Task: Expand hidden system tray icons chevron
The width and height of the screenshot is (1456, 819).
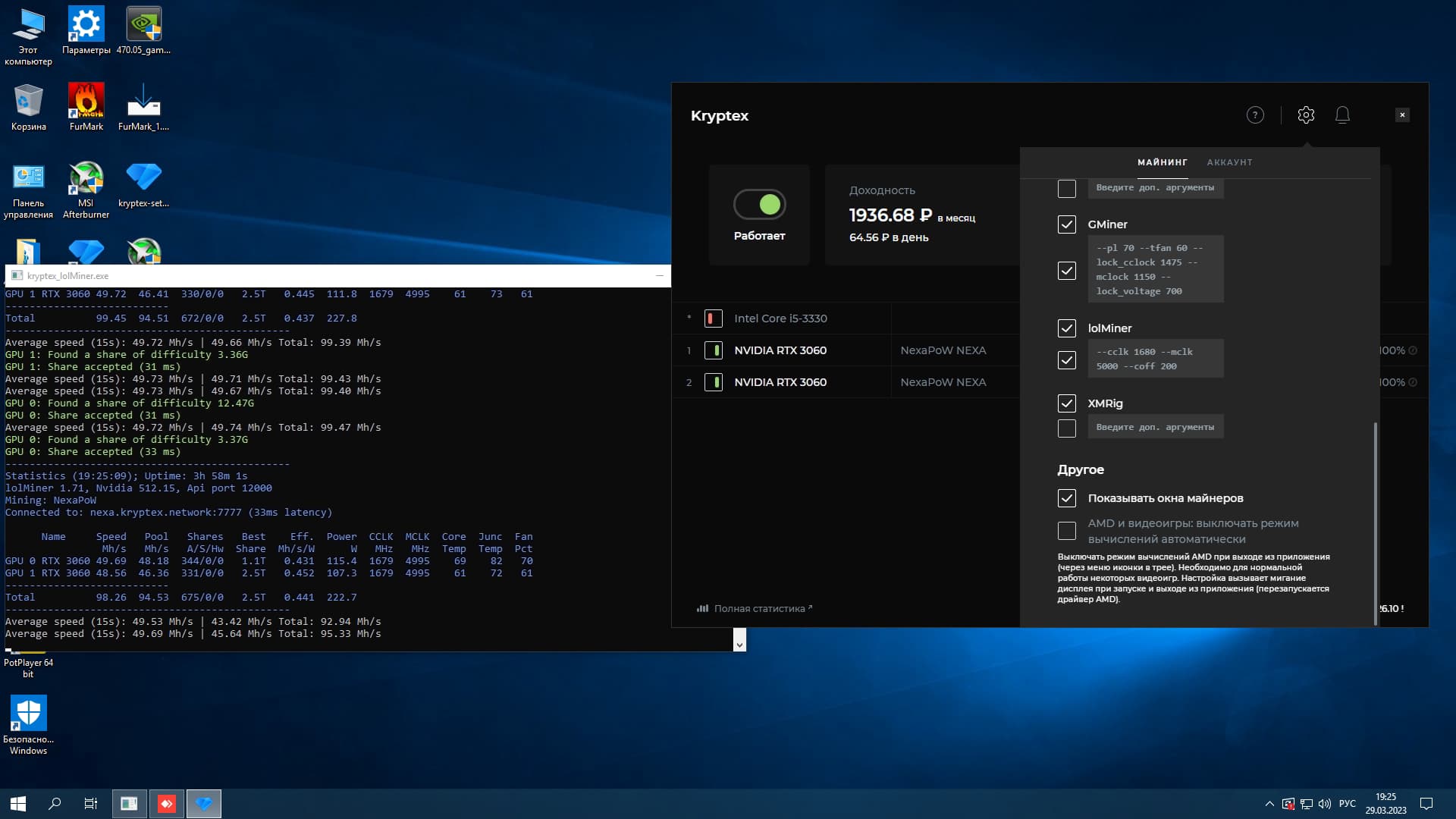Action: (x=1269, y=804)
